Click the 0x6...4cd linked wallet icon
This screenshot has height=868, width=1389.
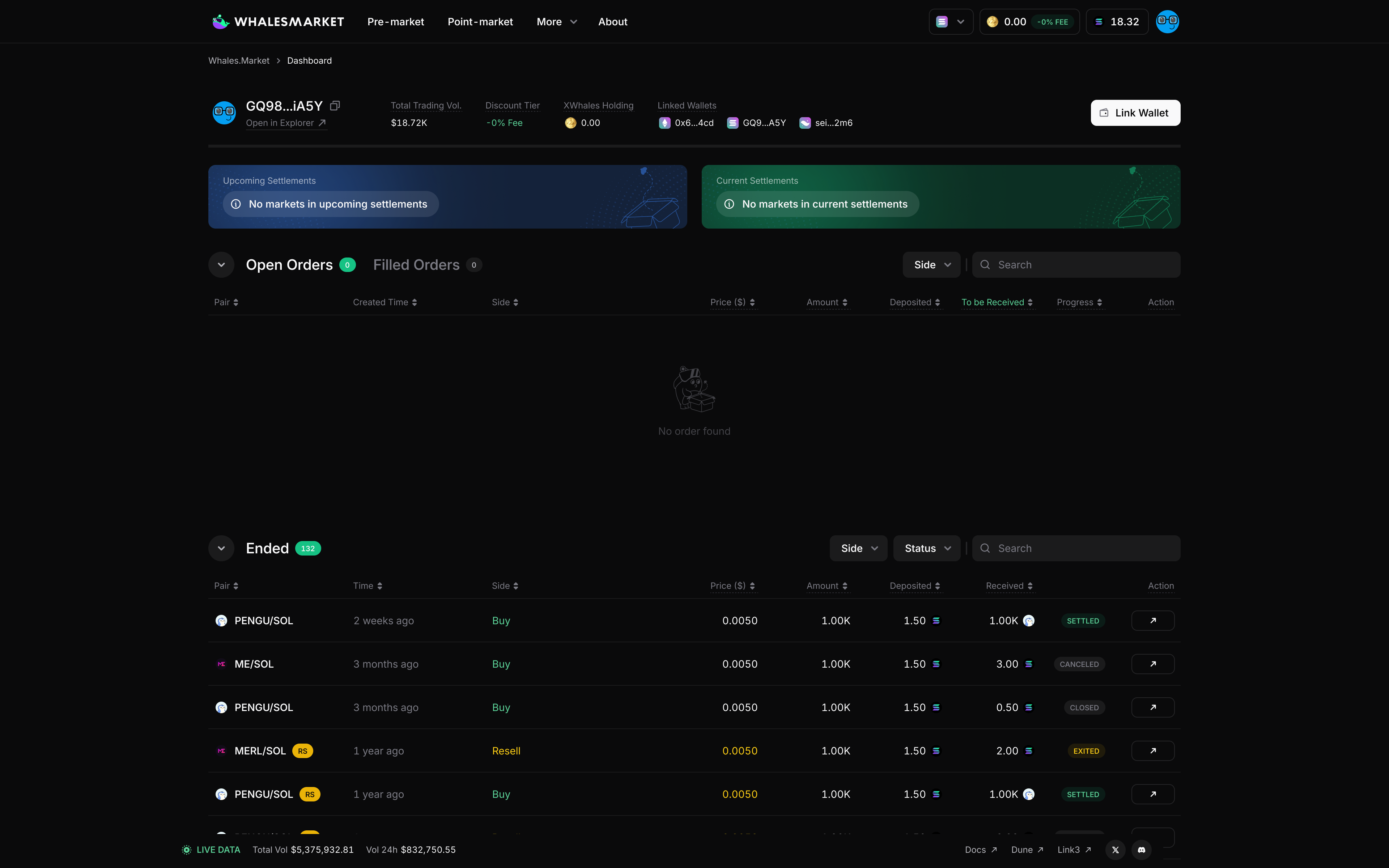[x=664, y=123]
